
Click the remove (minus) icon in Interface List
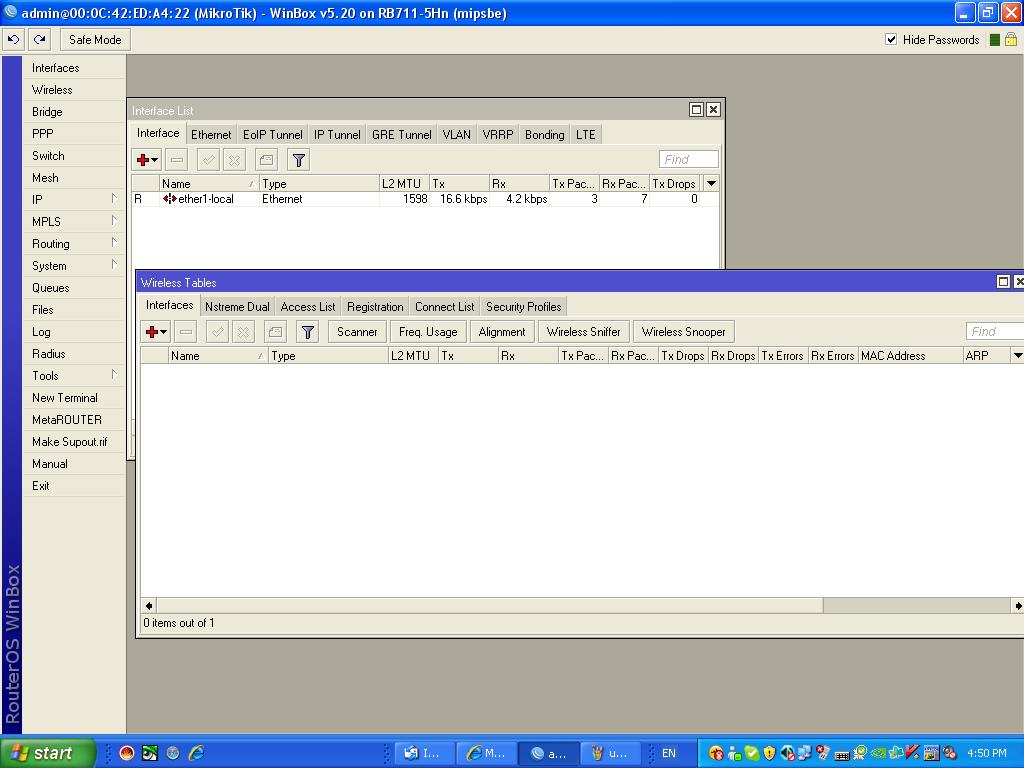[176, 159]
